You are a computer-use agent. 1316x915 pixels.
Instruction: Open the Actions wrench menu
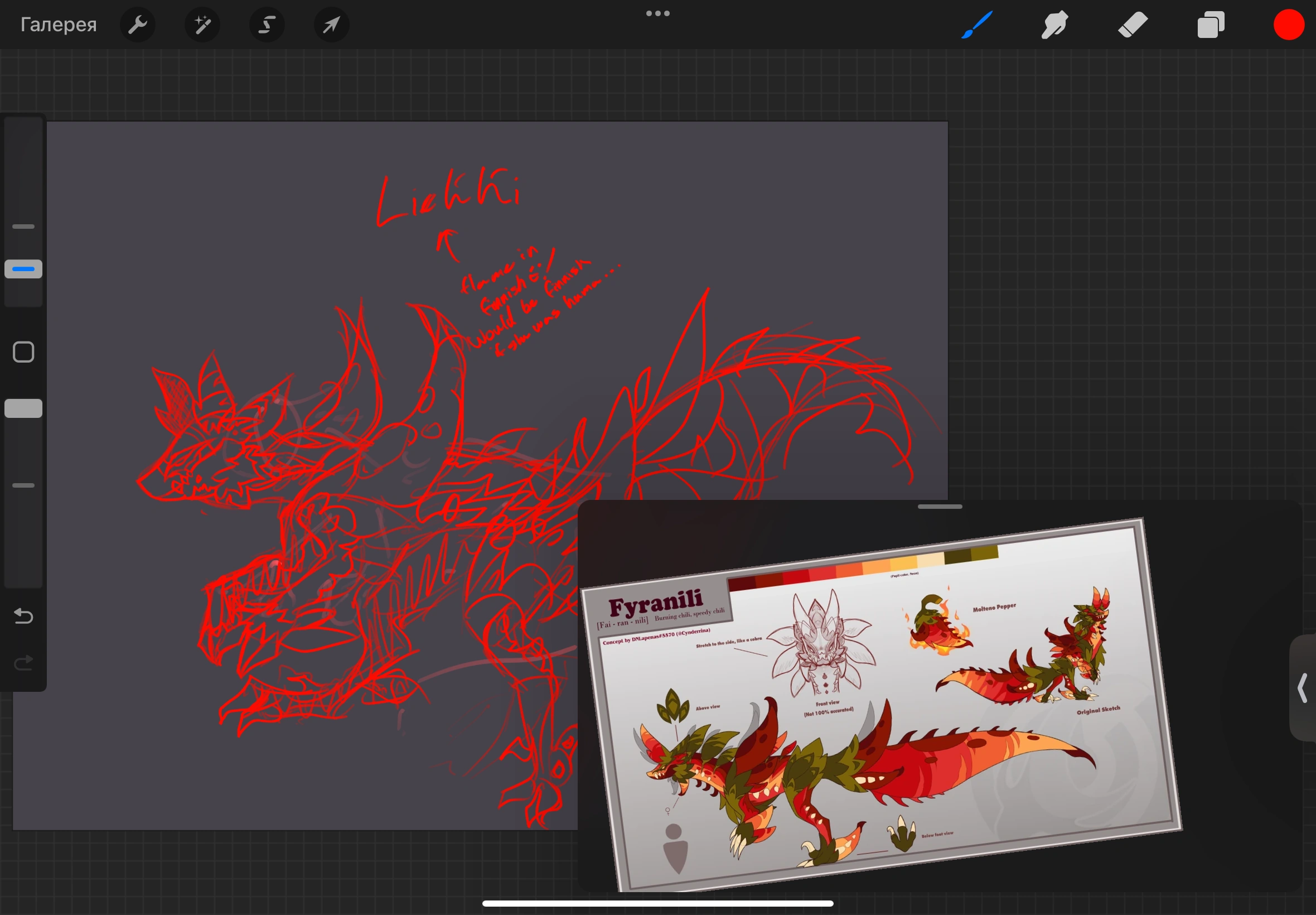click(x=138, y=25)
